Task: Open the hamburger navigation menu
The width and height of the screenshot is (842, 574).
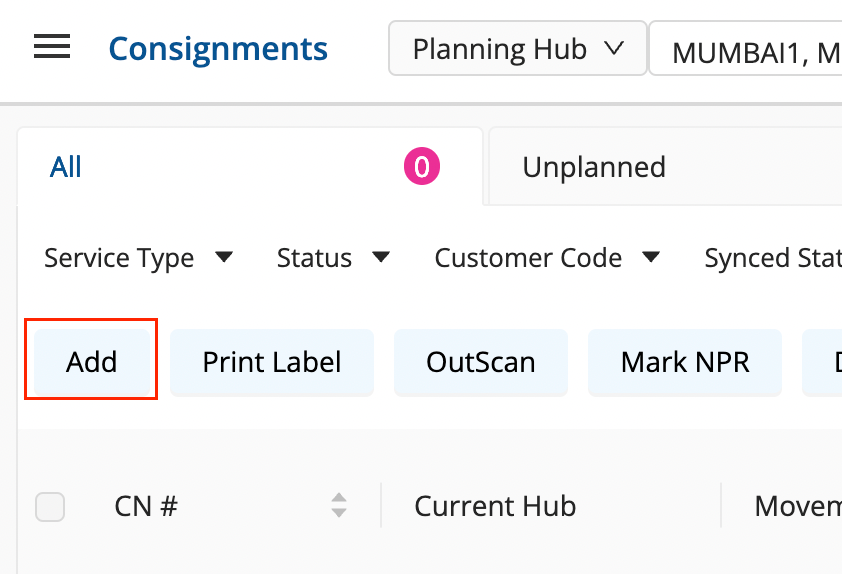Action: [51, 47]
